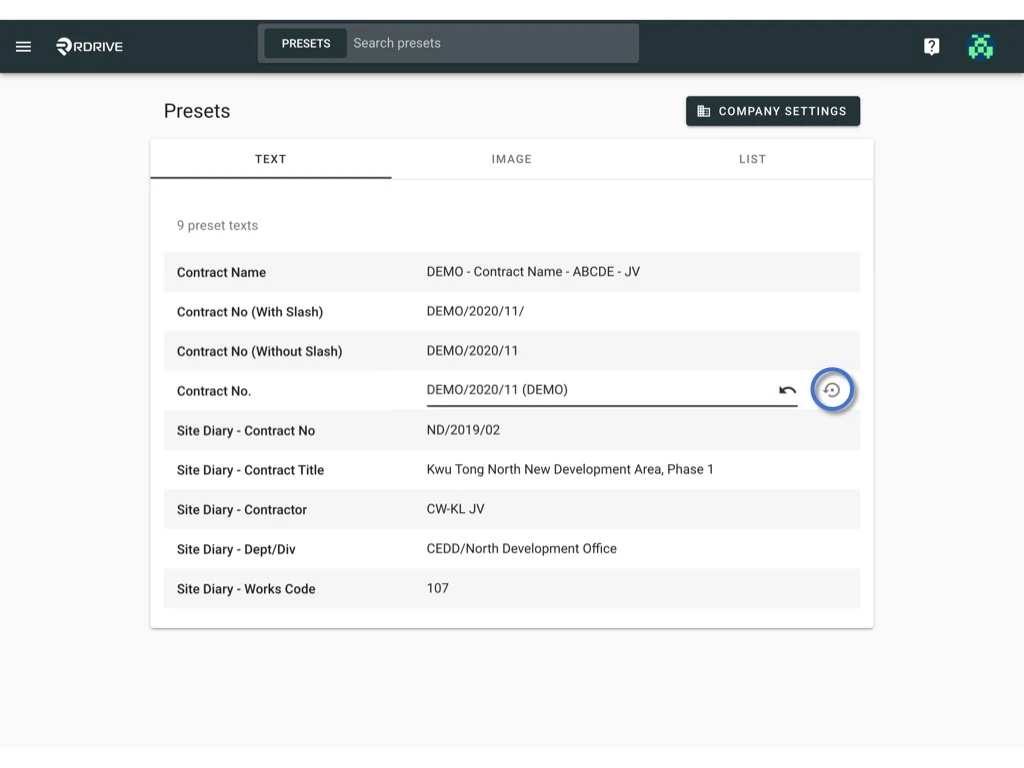Switch to the IMAGE tab
Screen dimensions: 1024x768
[x=511, y=159]
